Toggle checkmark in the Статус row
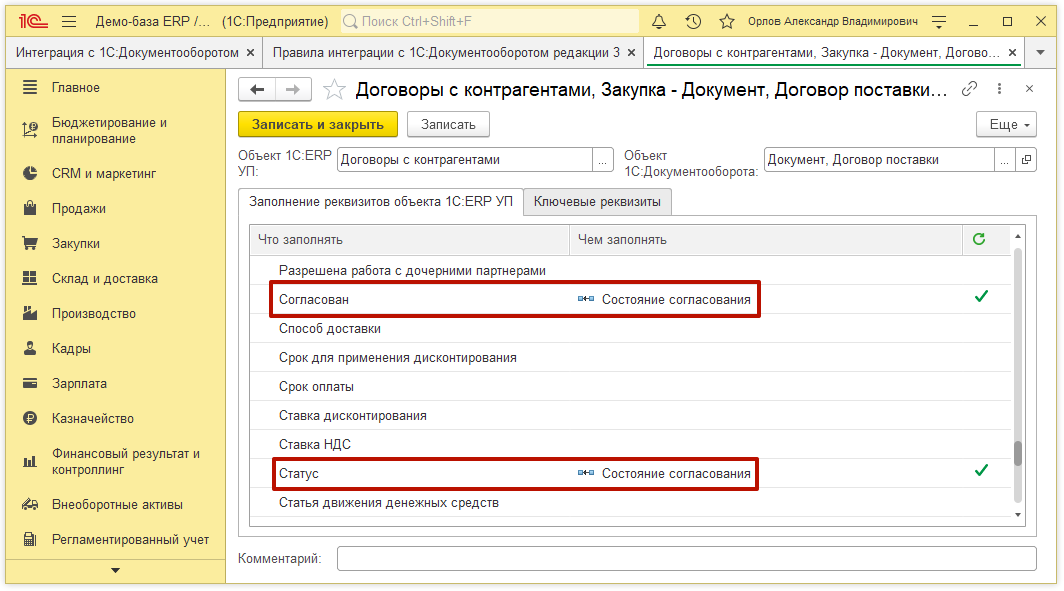The image size is (1064, 591). 981,470
